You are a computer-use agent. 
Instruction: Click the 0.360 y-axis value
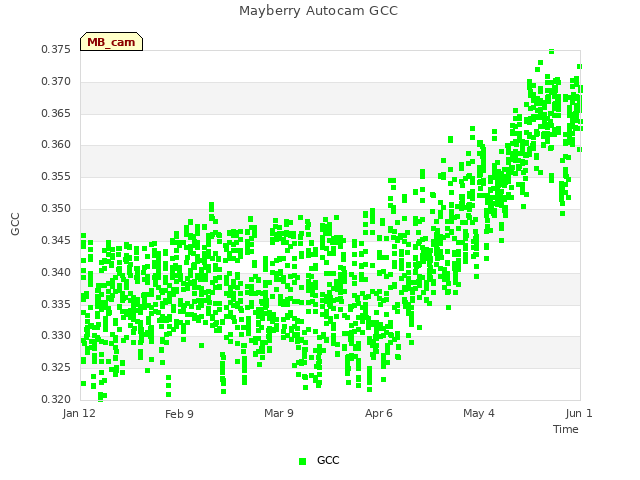click(56, 144)
